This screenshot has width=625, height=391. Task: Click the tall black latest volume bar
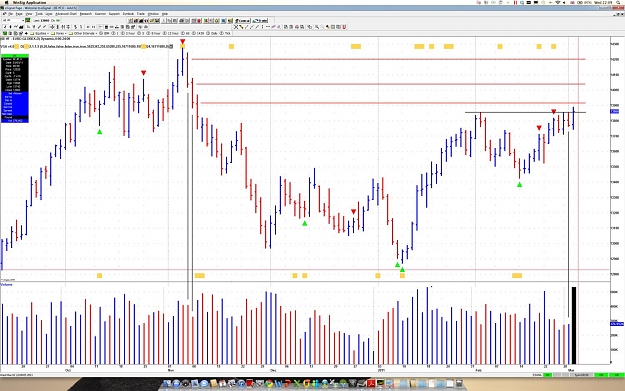[x=574, y=325]
